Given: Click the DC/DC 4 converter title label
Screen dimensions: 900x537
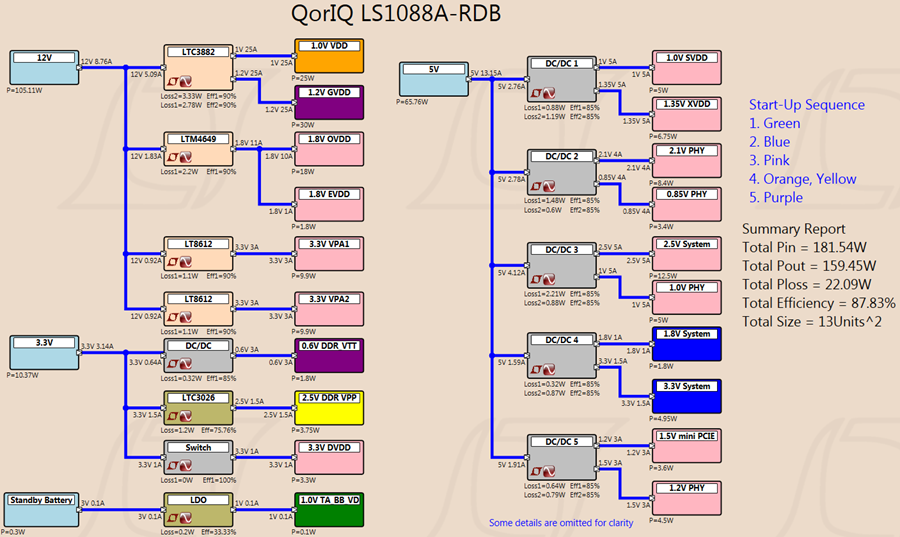Looking at the screenshot, I should (x=562, y=340).
